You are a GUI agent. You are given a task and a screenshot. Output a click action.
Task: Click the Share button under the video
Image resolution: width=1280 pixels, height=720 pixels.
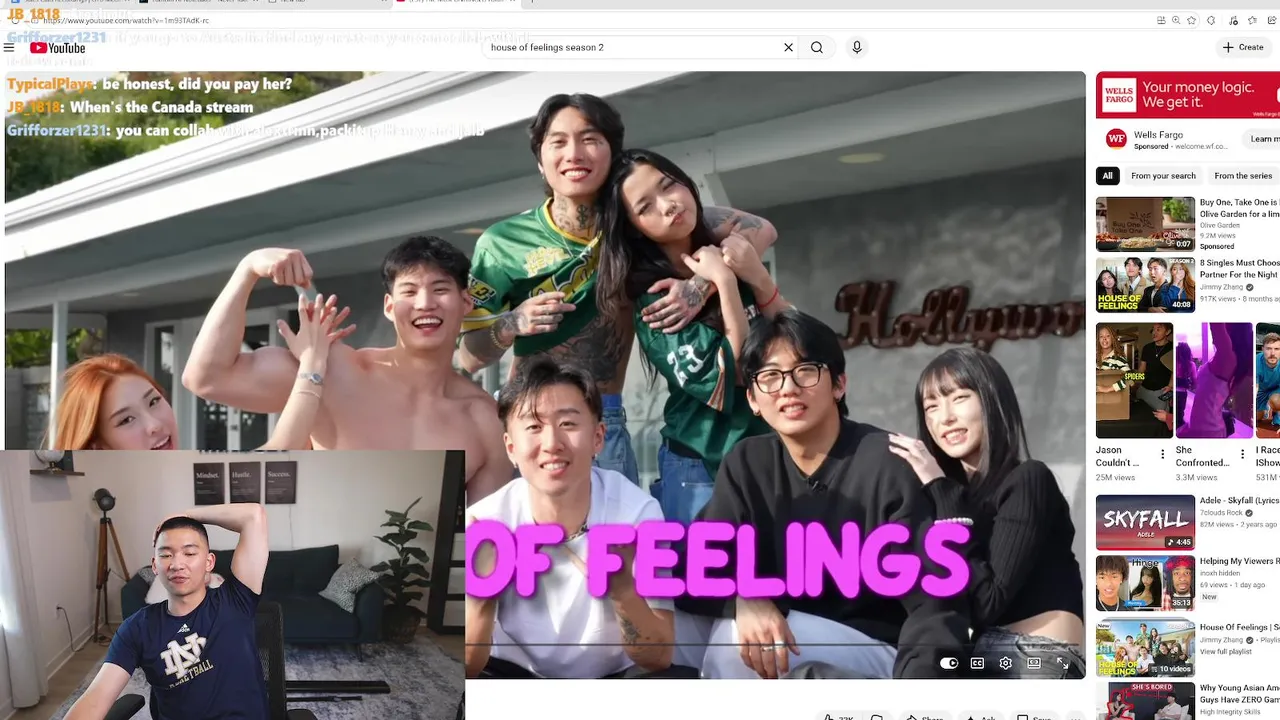(925, 718)
